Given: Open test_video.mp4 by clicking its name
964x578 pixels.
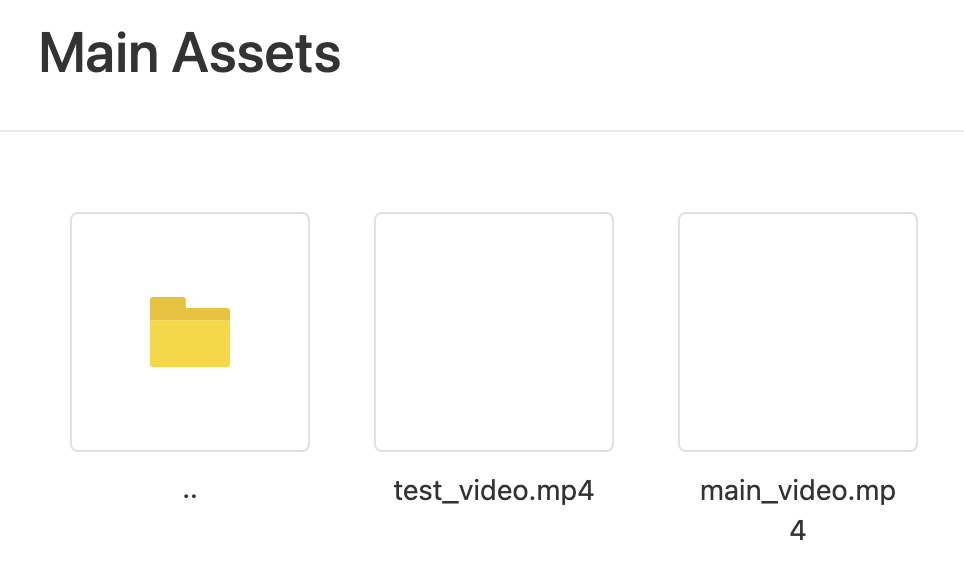Looking at the screenshot, I should pyautogui.click(x=493, y=491).
